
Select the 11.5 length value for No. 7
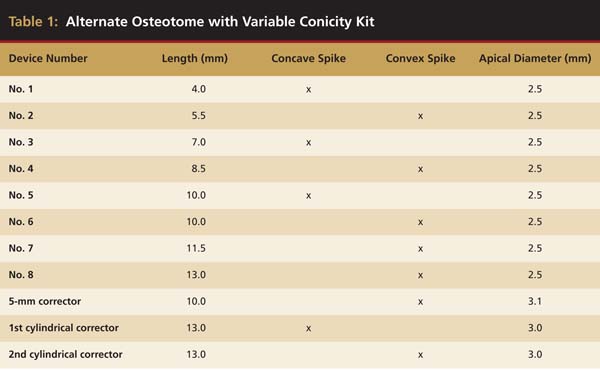(x=196, y=248)
